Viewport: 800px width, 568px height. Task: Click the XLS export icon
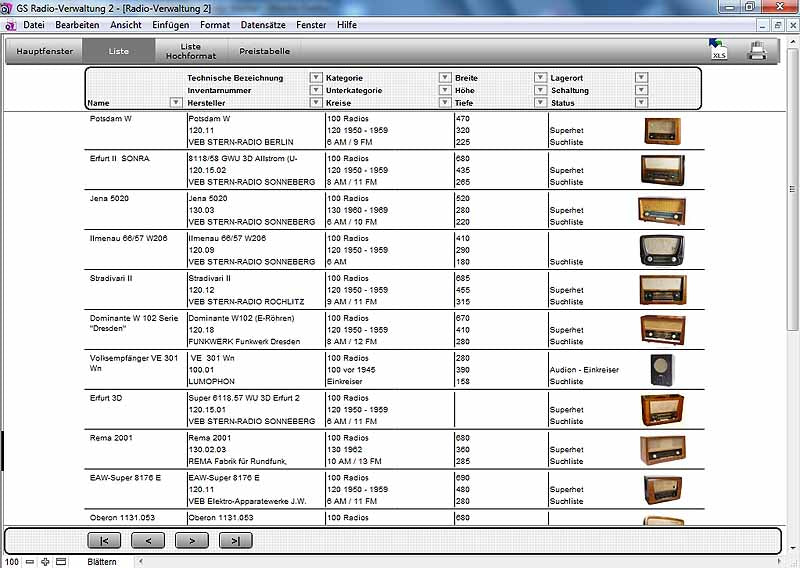[x=718, y=51]
